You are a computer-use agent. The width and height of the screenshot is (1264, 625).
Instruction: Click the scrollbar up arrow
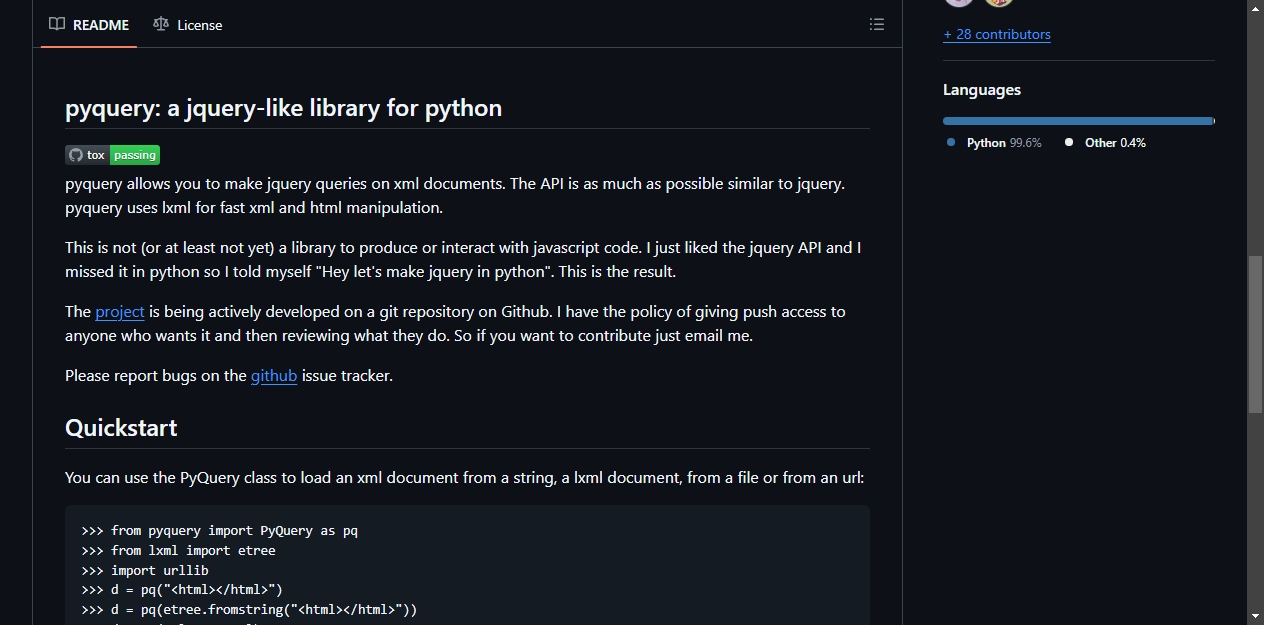click(1255, 7)
